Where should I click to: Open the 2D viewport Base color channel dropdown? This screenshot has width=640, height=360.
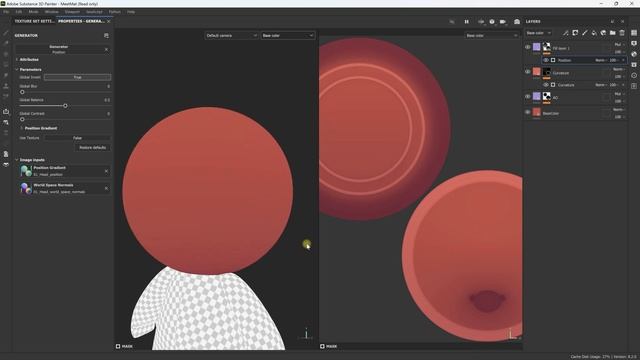click(x=491, y=36)
